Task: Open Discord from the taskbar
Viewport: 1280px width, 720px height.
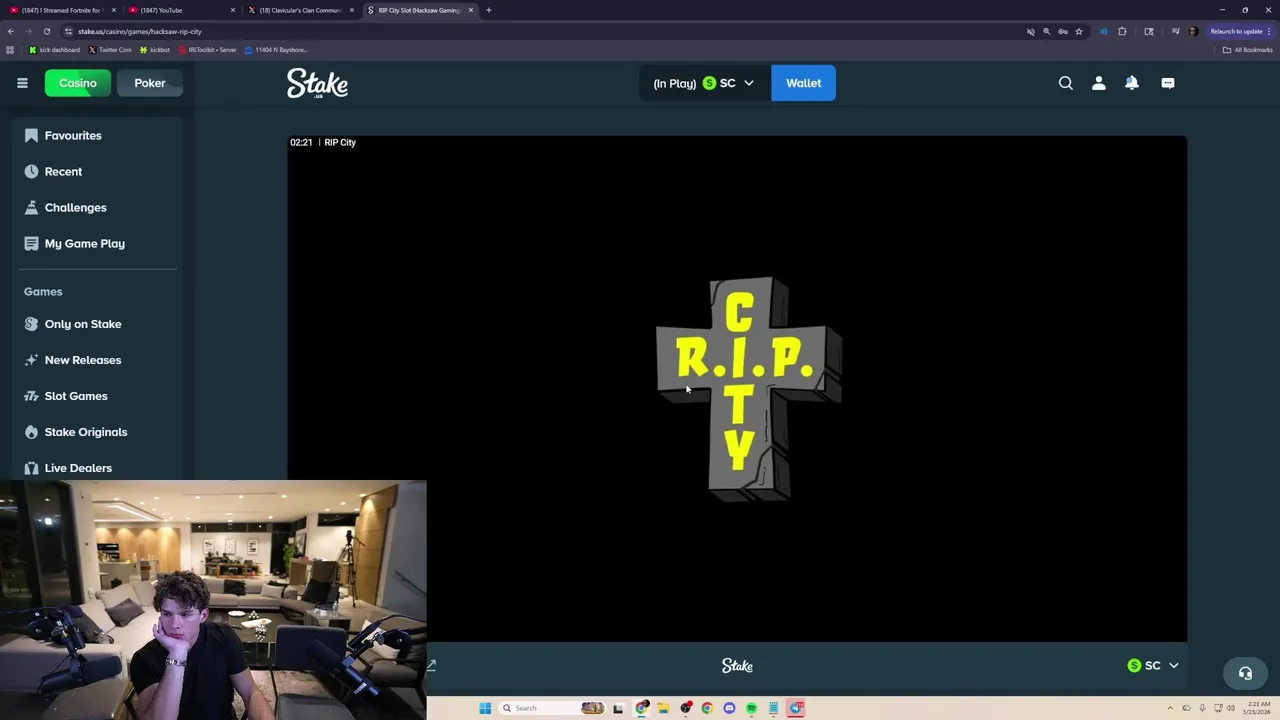Action: (729, 708)
